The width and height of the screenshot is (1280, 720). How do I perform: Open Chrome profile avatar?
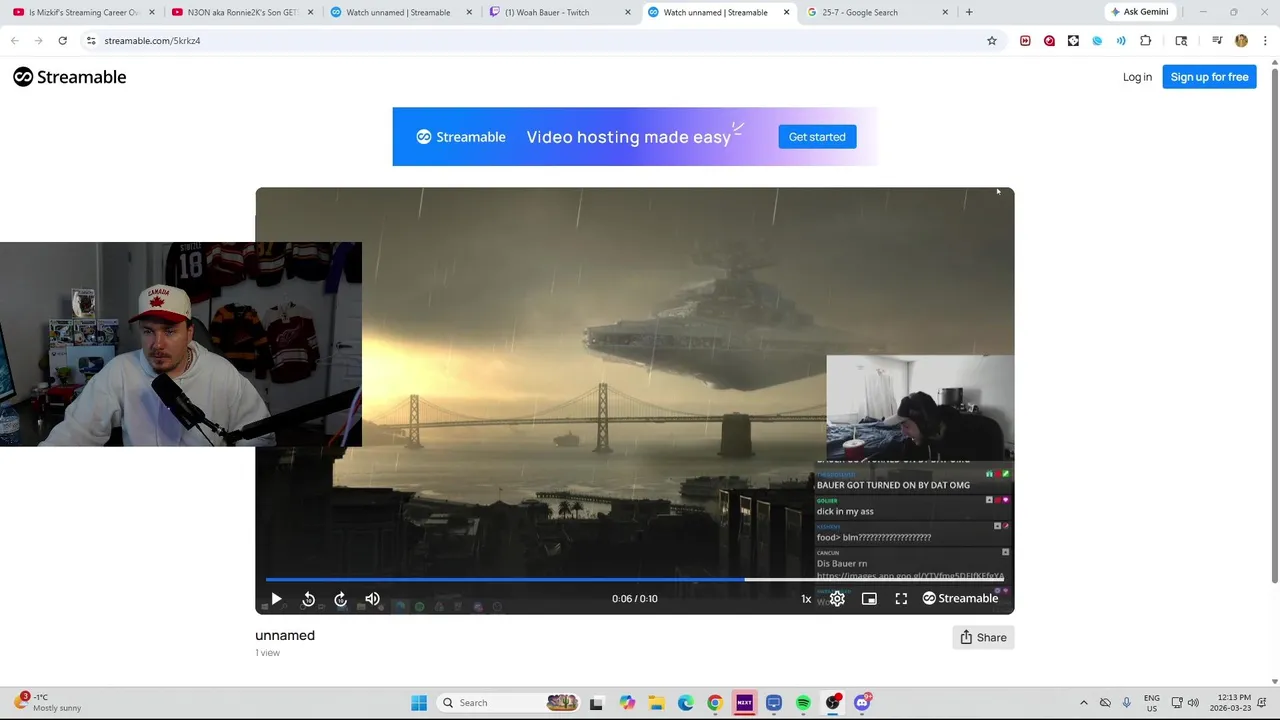point(1241,41)
